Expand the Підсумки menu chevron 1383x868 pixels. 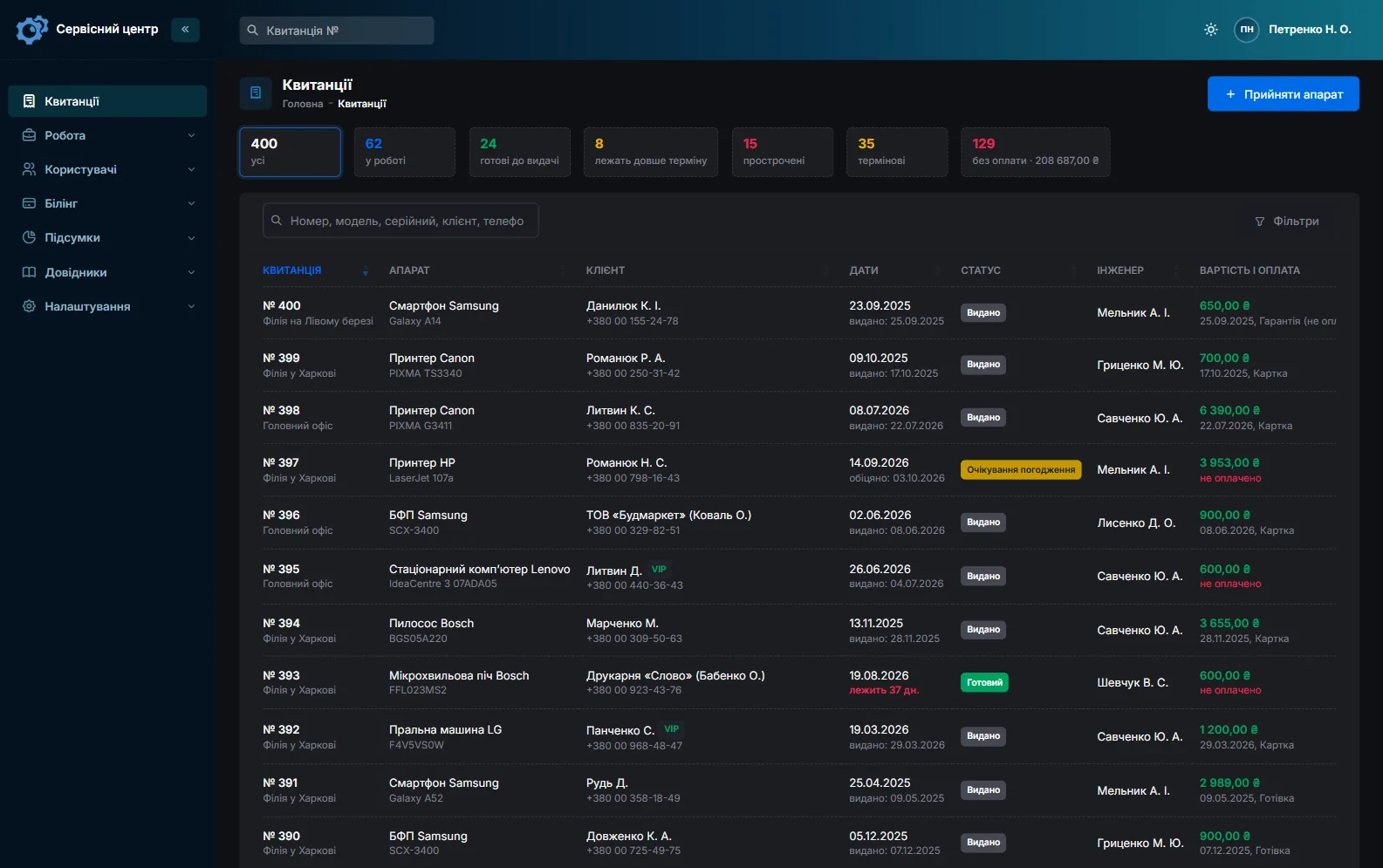(x=191, y=237)
